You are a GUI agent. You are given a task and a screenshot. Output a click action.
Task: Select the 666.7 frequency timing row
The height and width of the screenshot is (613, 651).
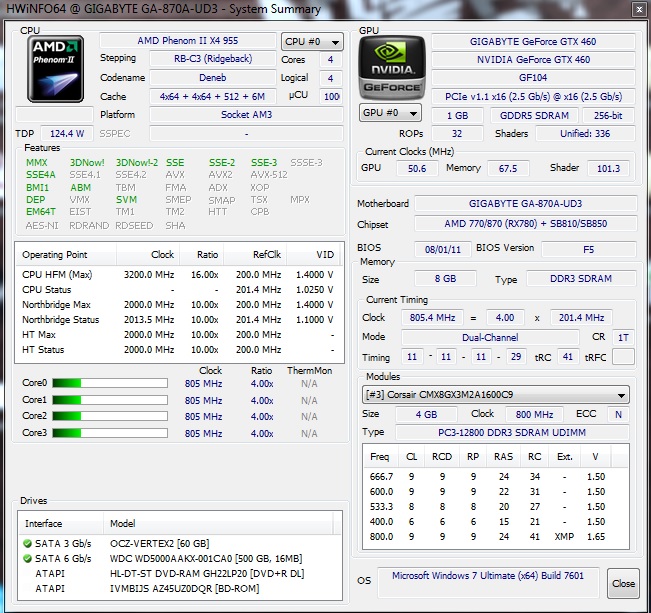[x=495, y=477]
